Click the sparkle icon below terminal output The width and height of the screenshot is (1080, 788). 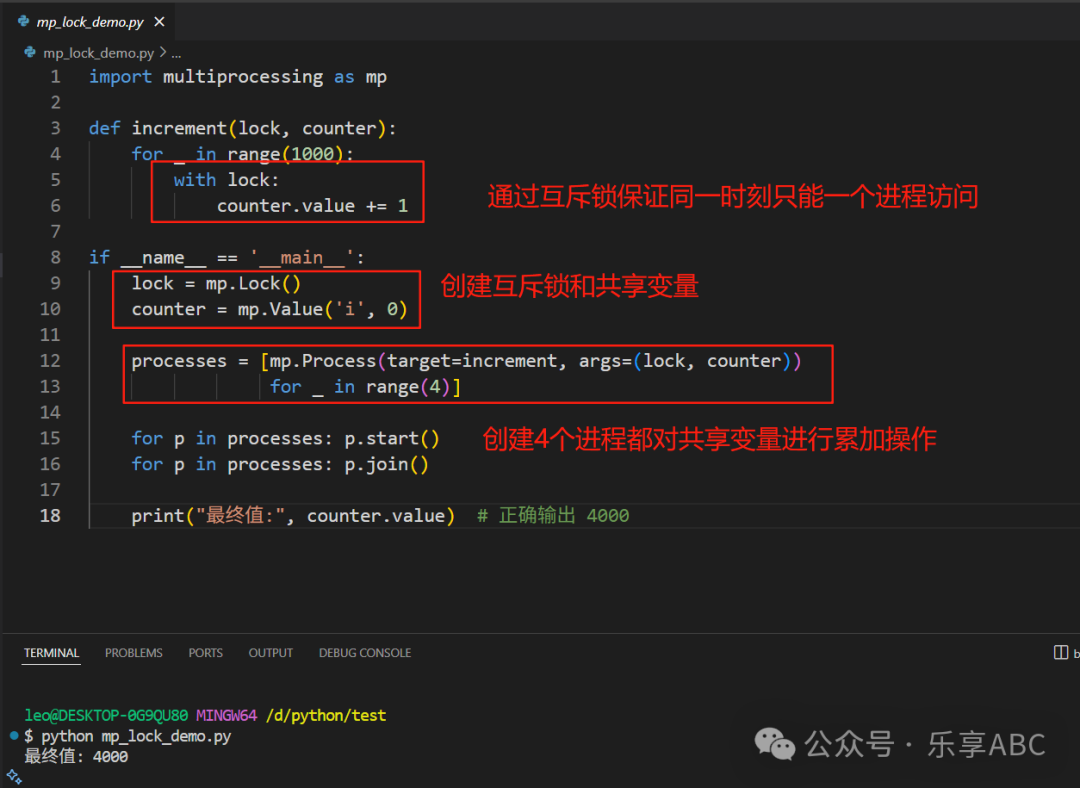tap(14, 778)
